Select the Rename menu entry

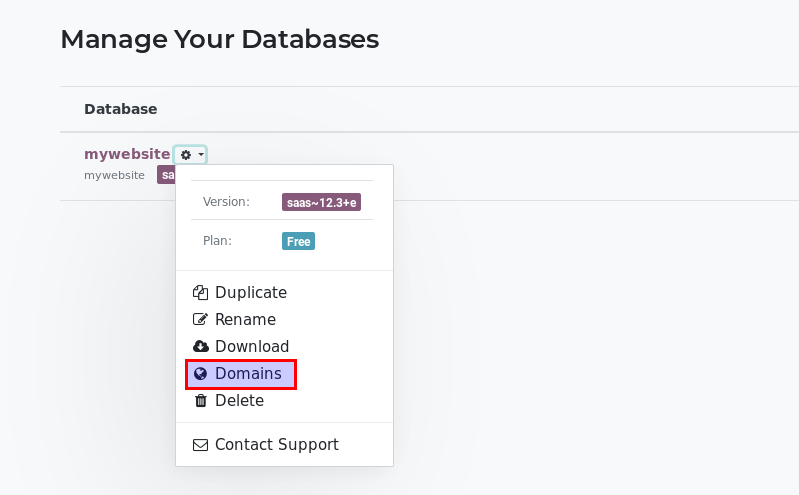(x=245, y=320)
